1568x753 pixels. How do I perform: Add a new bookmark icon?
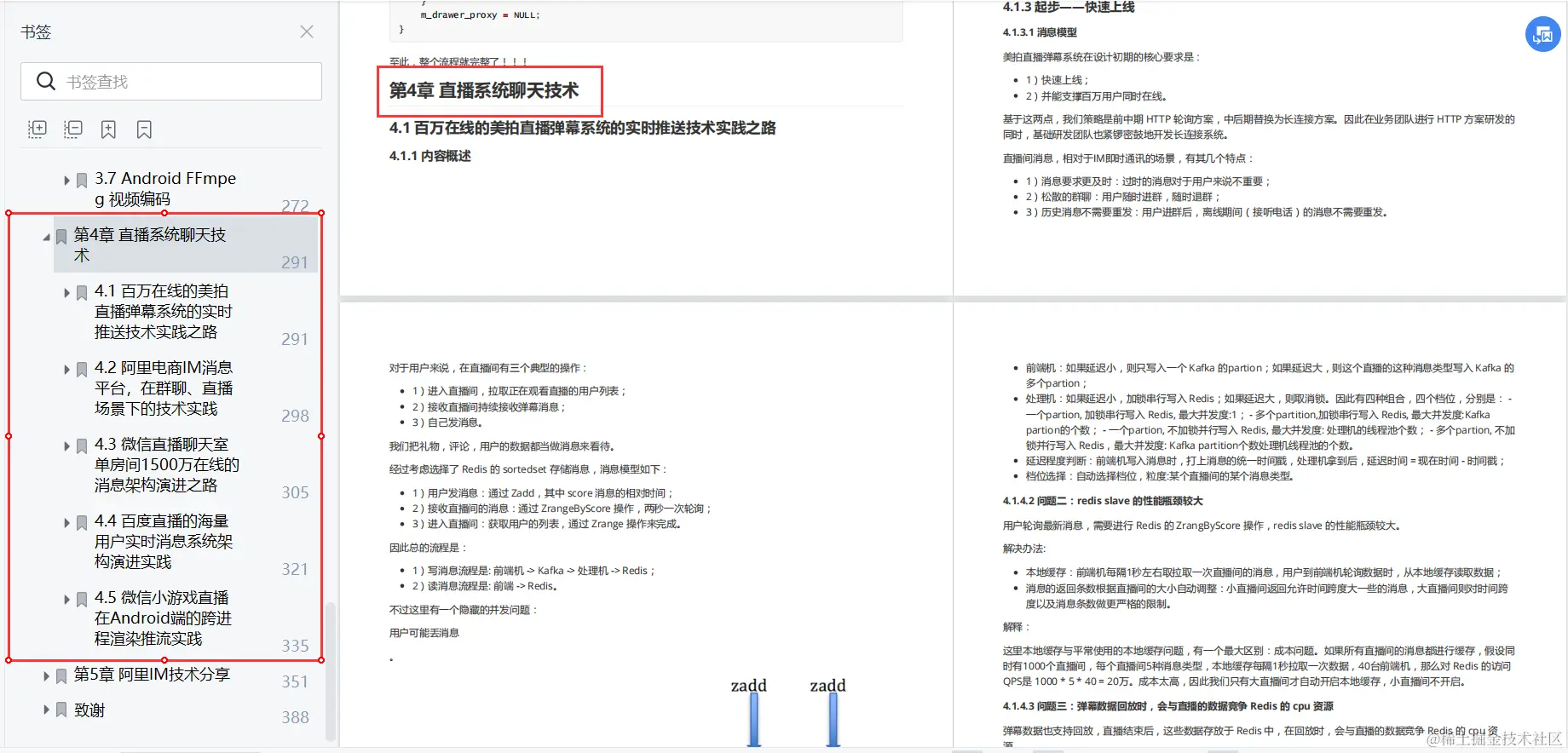pos(108,129)
